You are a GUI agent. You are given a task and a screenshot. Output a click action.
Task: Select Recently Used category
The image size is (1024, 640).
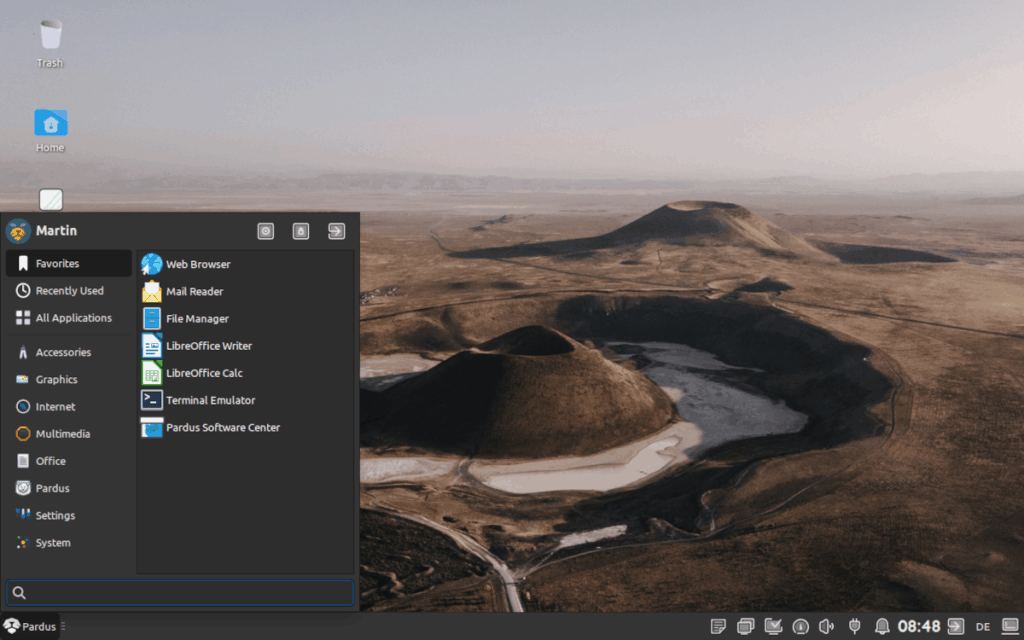69,291
